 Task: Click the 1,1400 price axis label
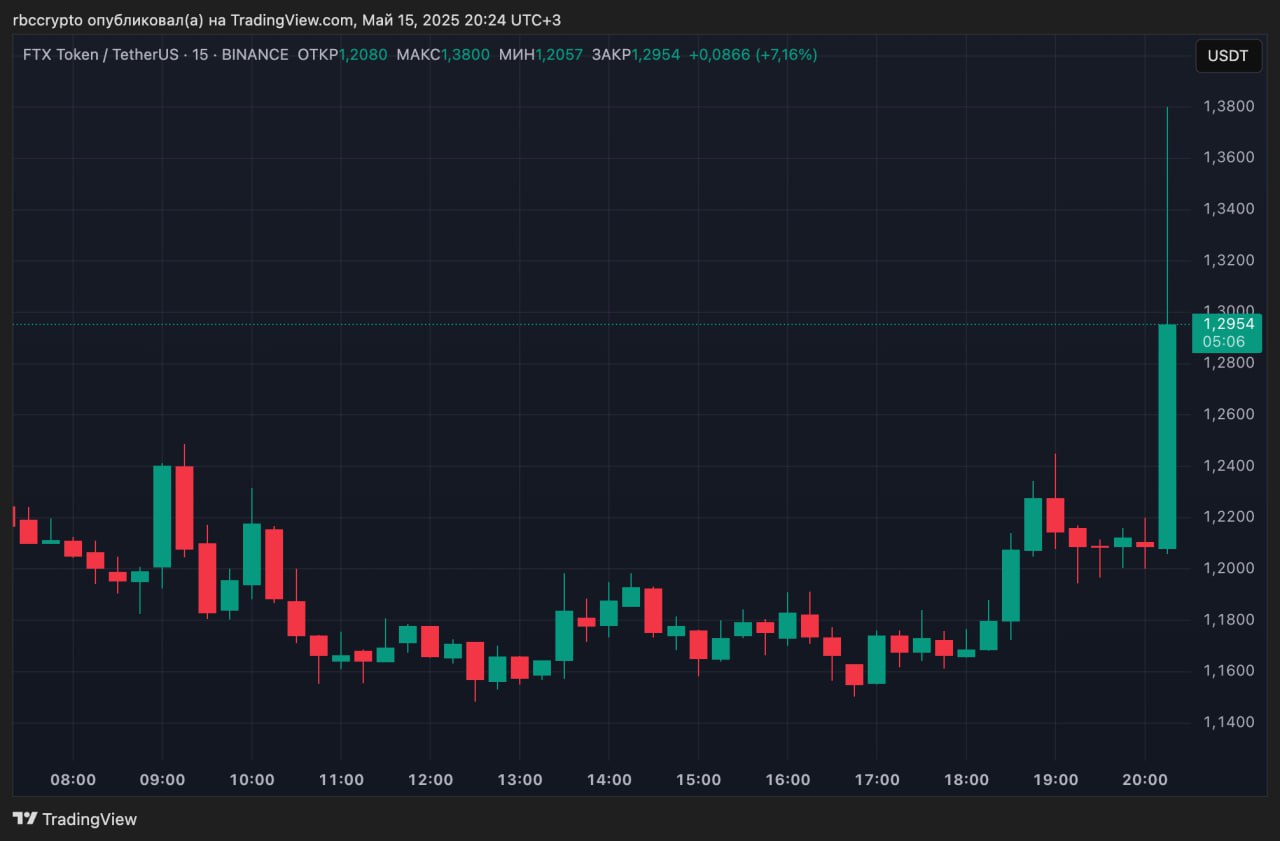(1228, 722)
